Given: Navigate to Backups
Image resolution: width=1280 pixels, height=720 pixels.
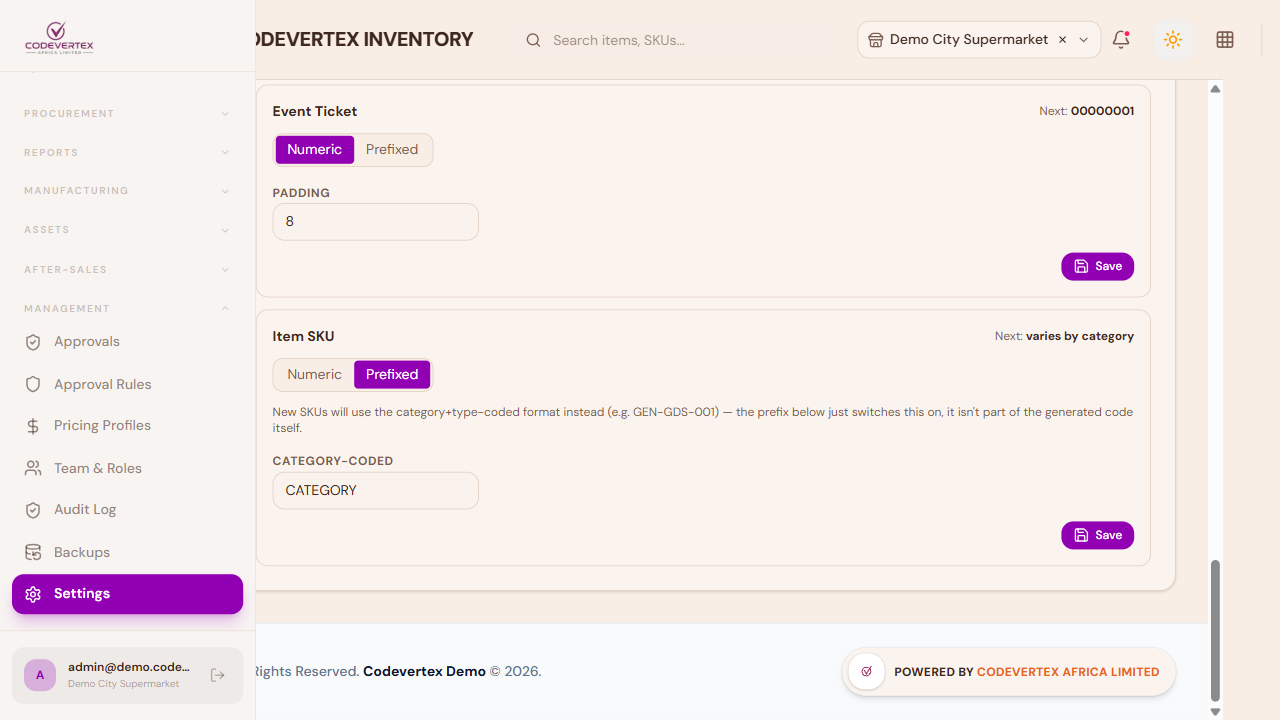Looking at the screenshot, I should [127, 552].
